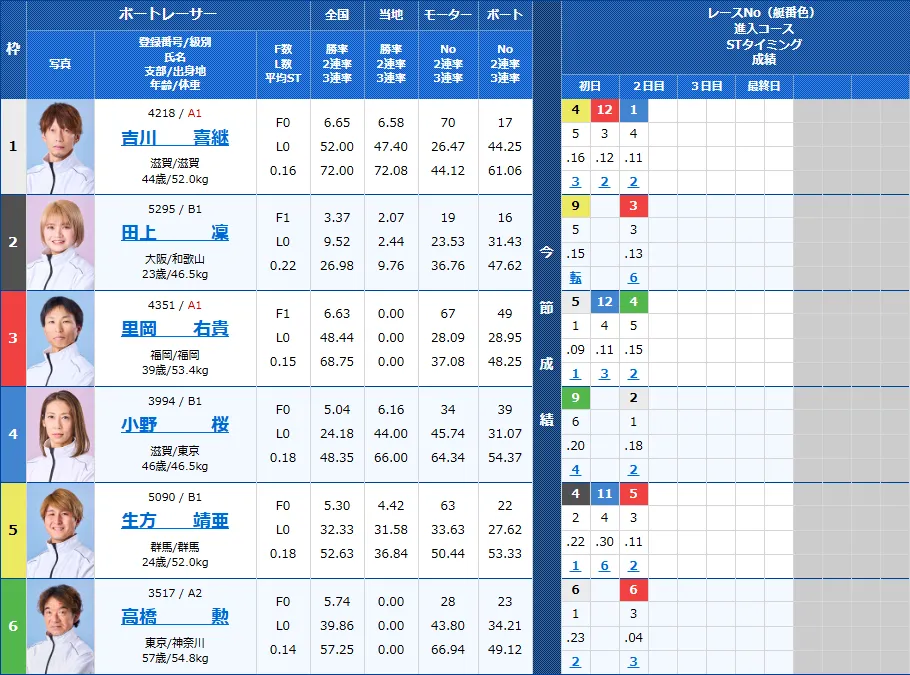Open the underlined result link 転
The width and height of the screenshot is (910, 675).
coord(574,278)
